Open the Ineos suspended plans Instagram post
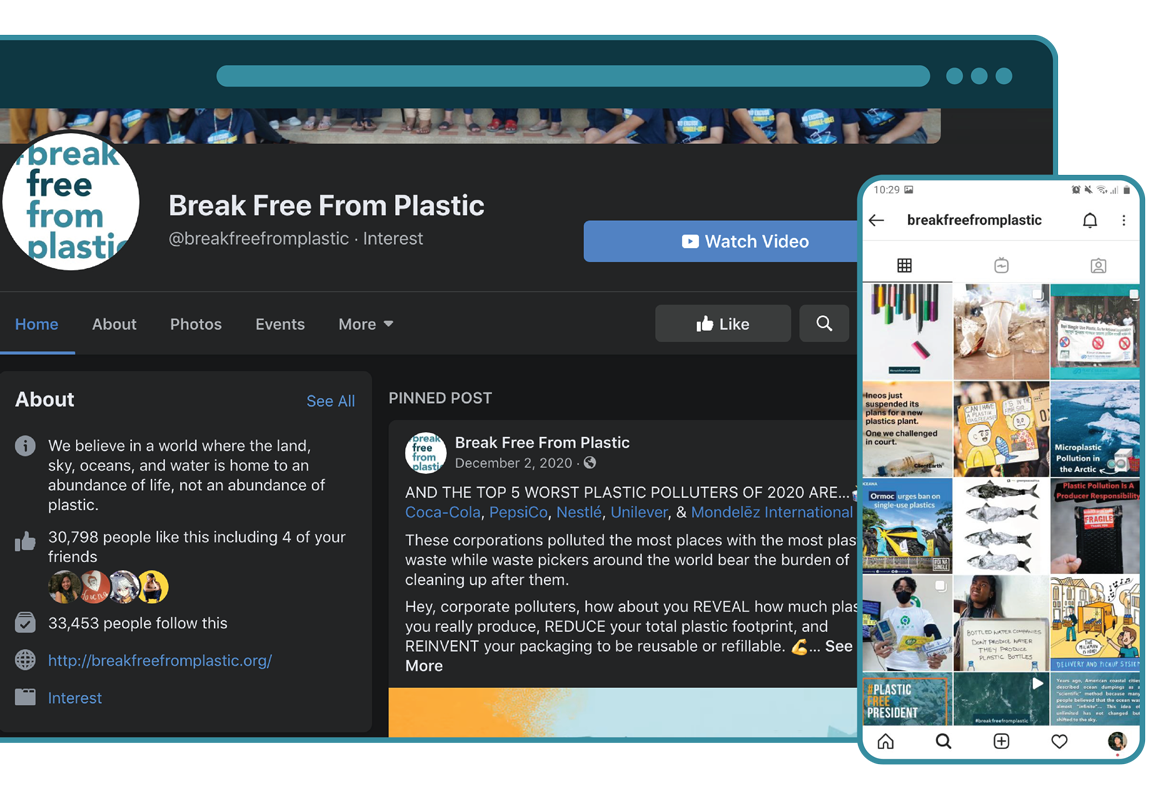Viewport: 1174px width, 787px height. pos(907,429)
